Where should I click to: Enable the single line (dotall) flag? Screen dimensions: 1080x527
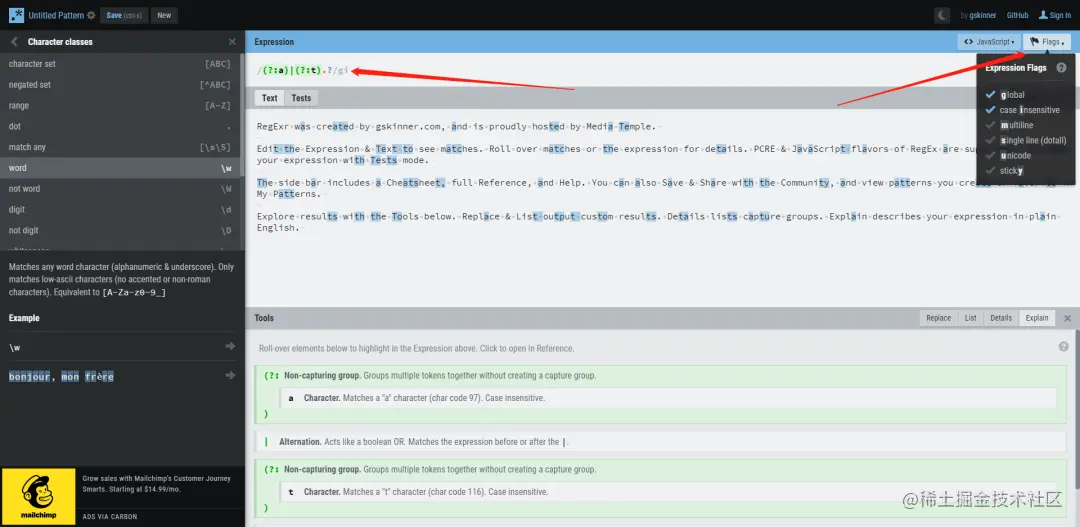point(1026,141)
